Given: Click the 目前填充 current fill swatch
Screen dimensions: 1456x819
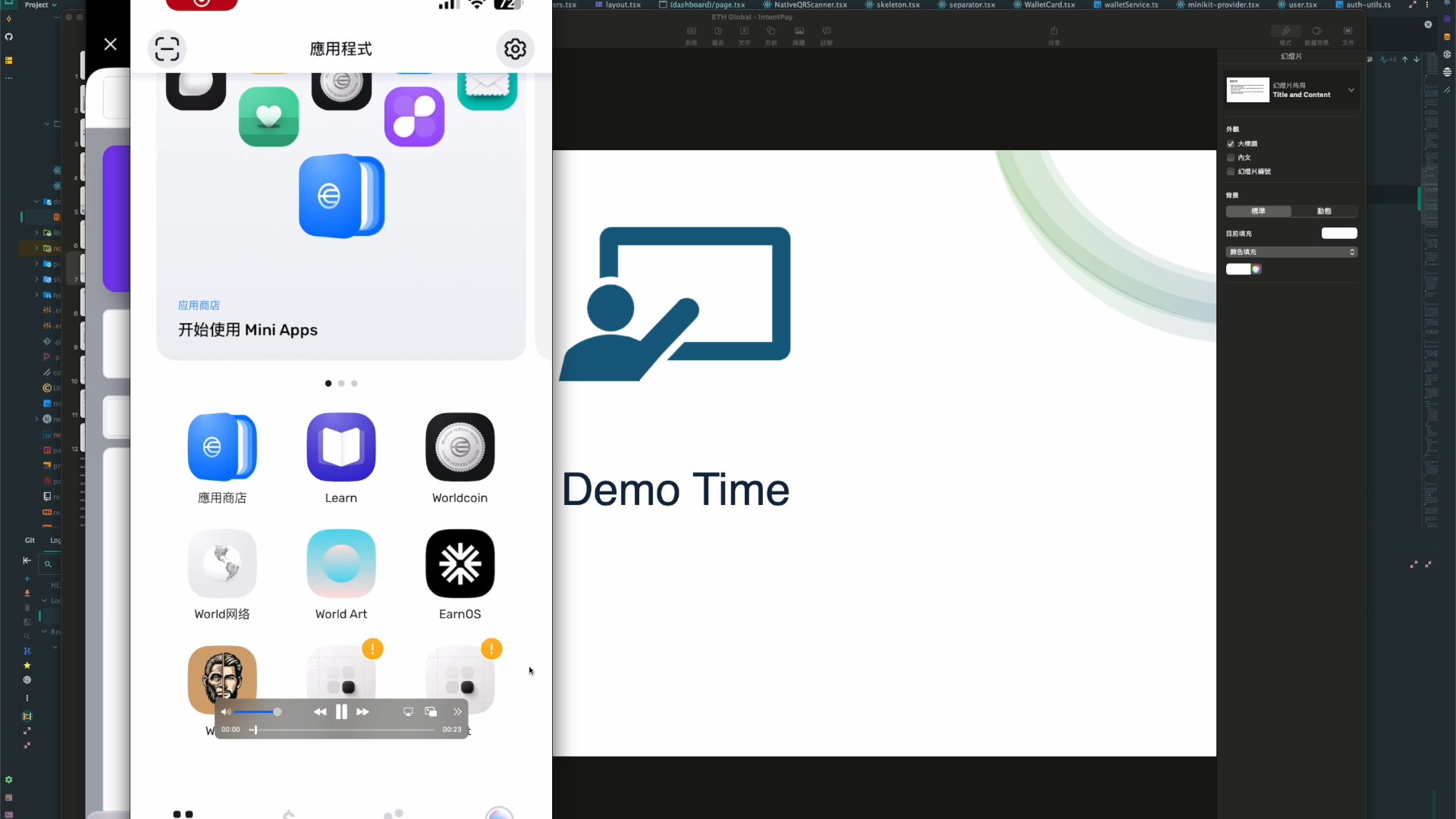Looking at the screenshot, I should coord(1339,233).
